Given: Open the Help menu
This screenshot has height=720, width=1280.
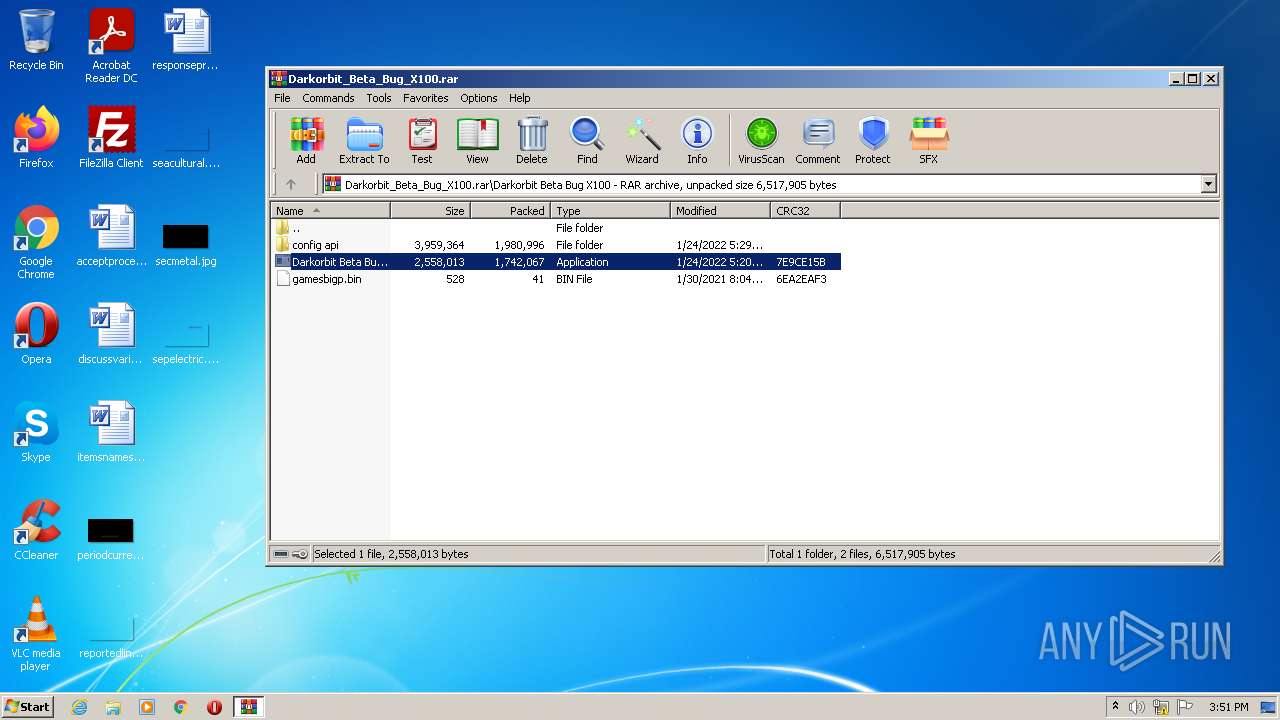Looking at the screenshot, I should [519, 98].
